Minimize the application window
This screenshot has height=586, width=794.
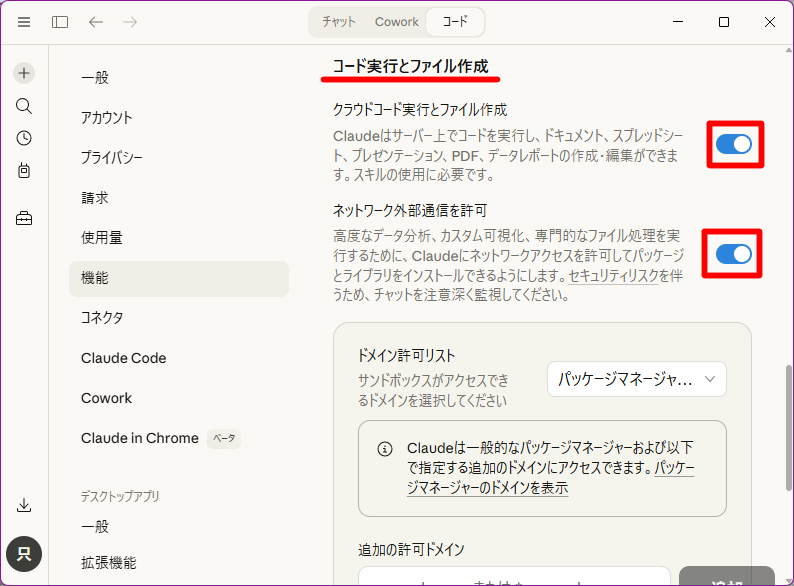(x=678, y=22)
